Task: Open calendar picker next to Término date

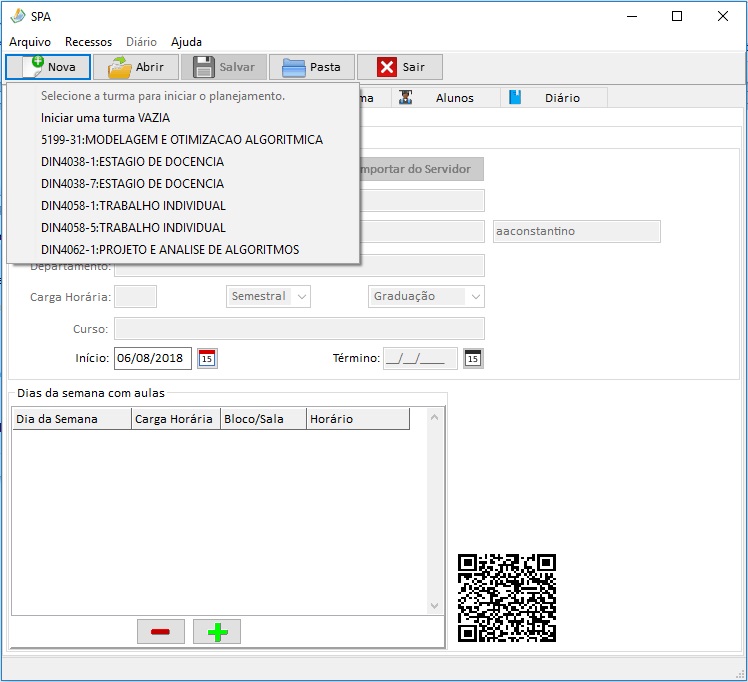Action: pos(473,358)
